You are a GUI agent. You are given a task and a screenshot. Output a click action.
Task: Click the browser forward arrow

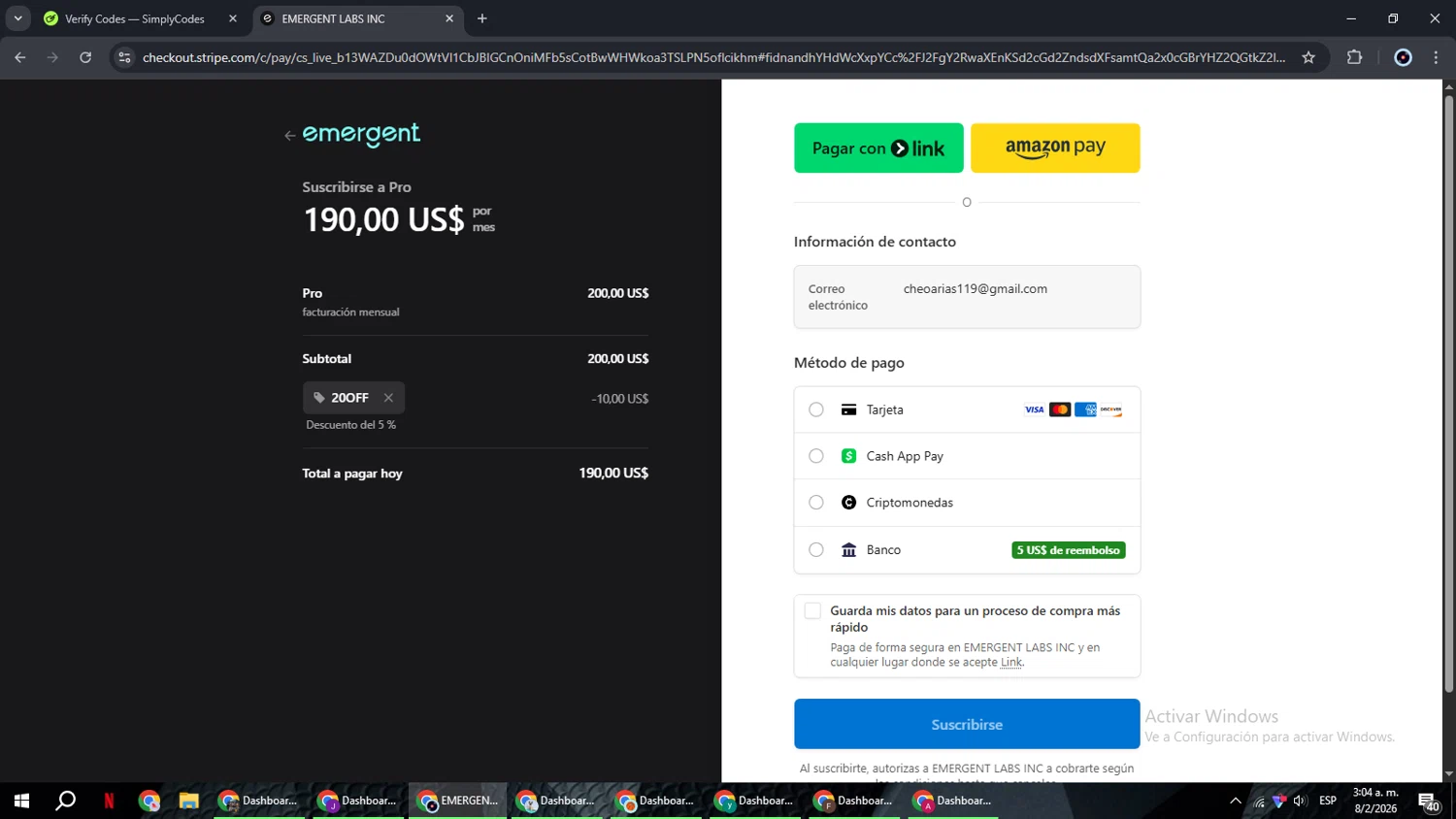52,57
